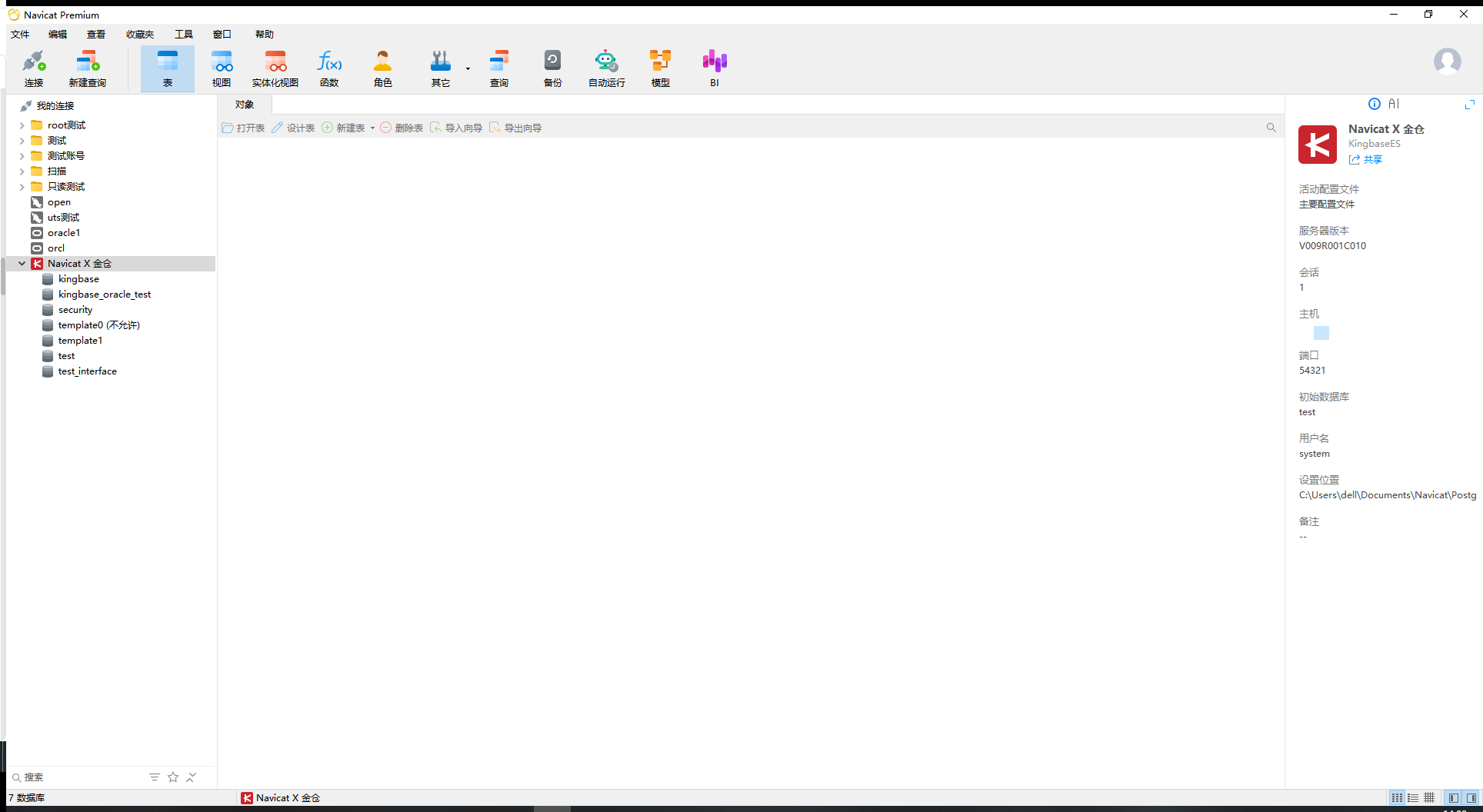The image size is (1483, 812).
Task: Open the 模型 (Model) tool
Action: 661,68
